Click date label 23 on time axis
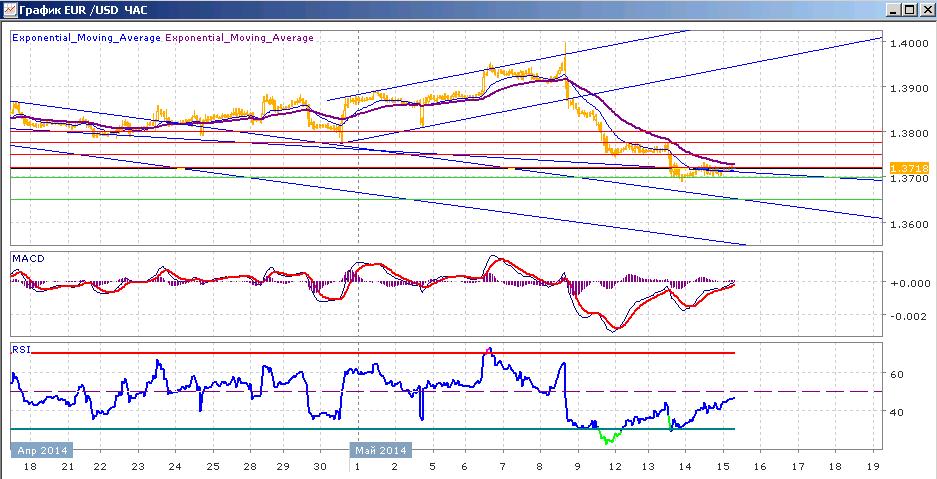This screenshot has height=479, width=937. pos(138,466)
